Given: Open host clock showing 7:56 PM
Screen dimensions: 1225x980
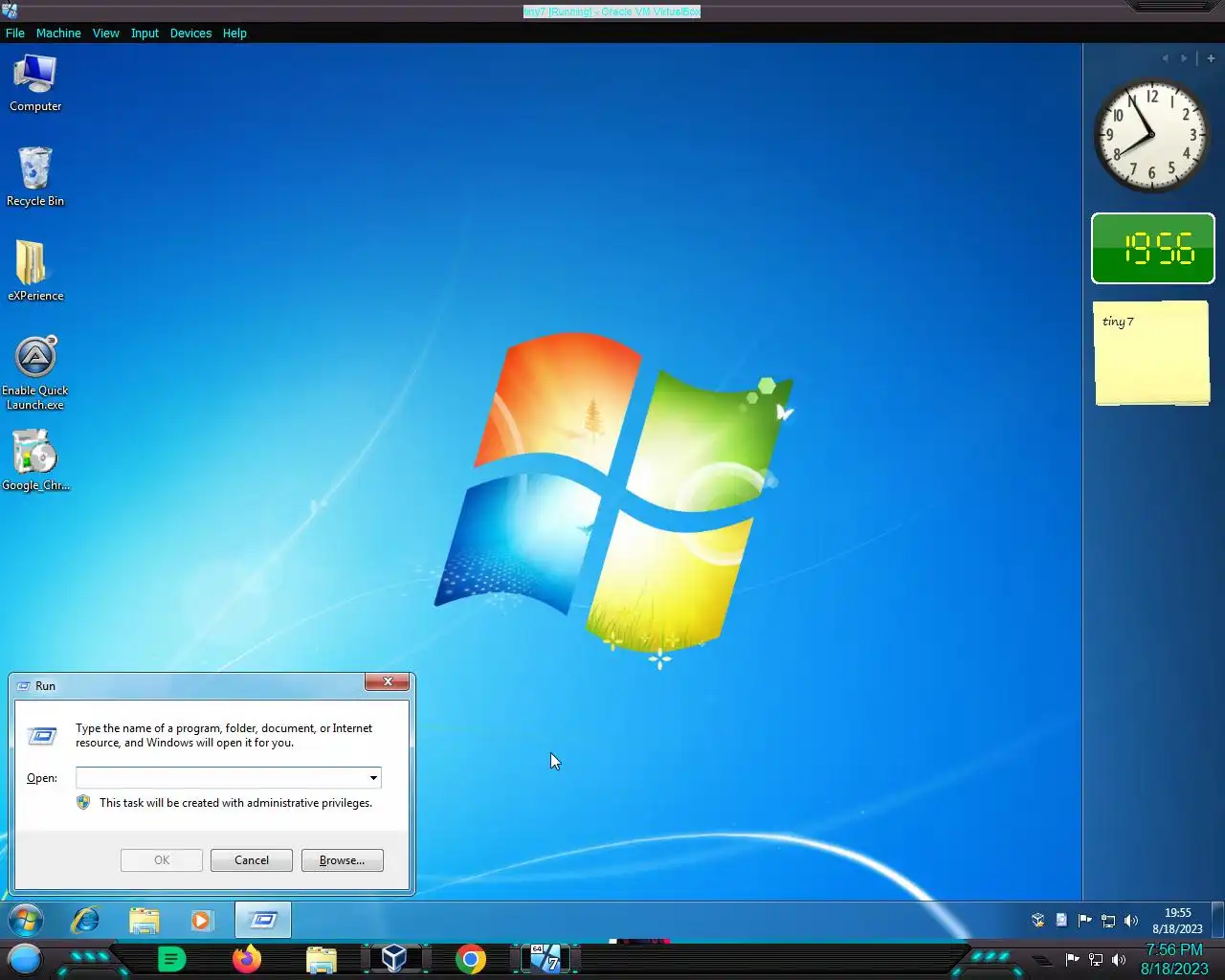Looking at the screenshot, I should [x=1174, y=959].
